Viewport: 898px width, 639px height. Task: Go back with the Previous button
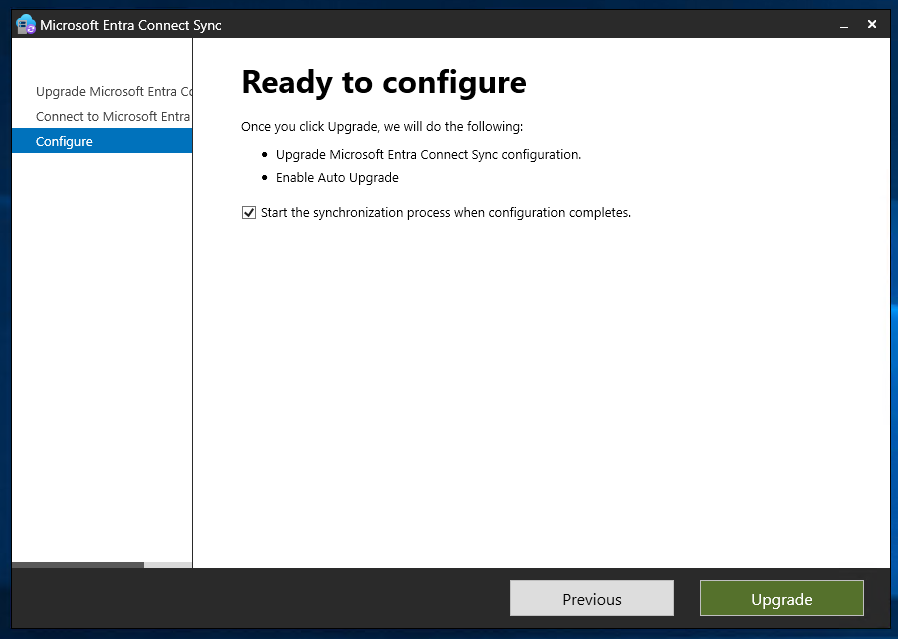pos(592,598)
